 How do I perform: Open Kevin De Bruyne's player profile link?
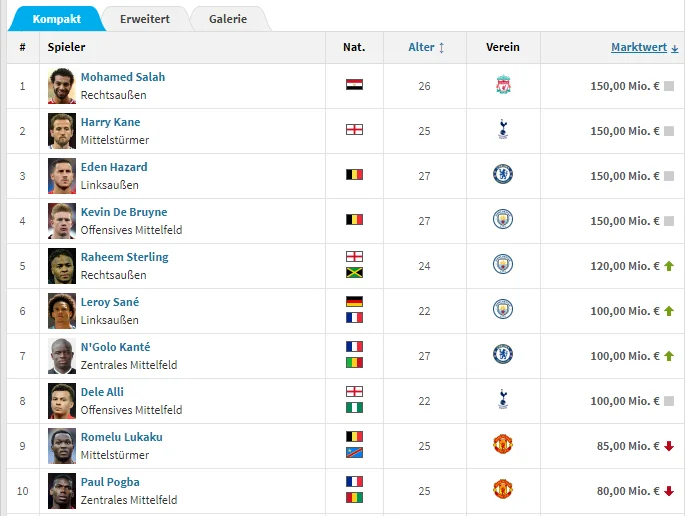[x=124, y=212]
